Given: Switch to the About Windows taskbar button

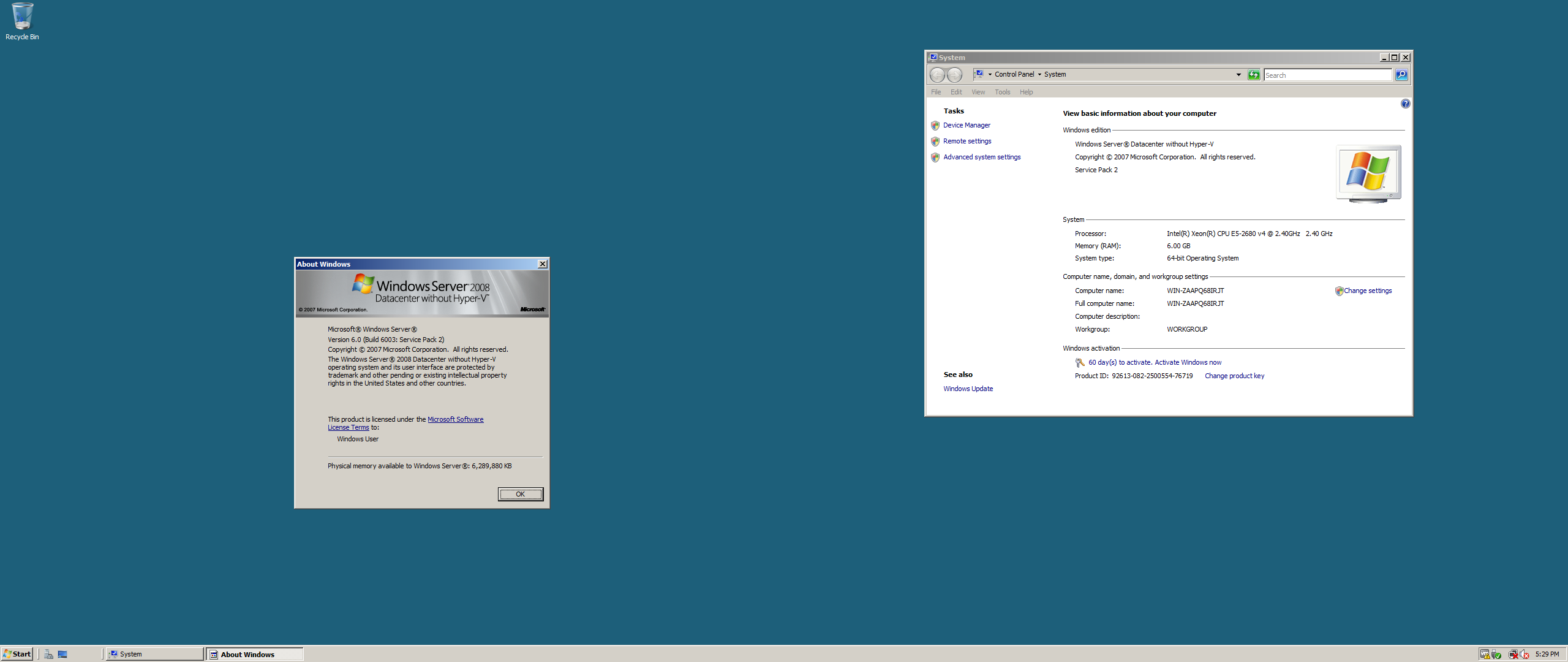Looking at the screenshot, I should pyautogui.click(x=255, y=654).
